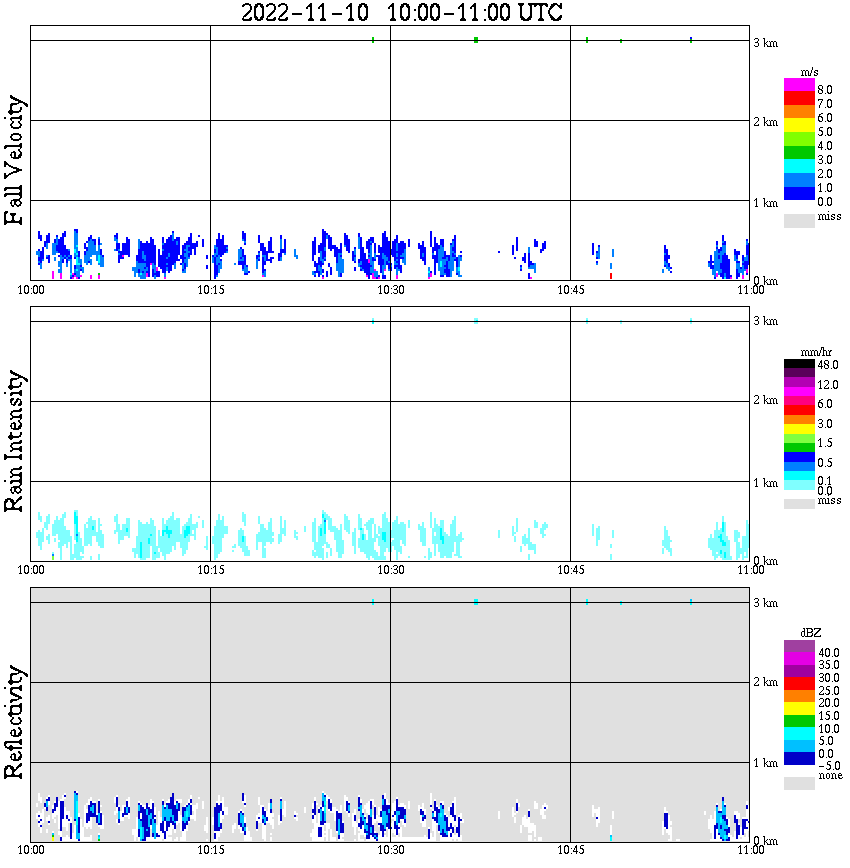Click the title '2022-11-10 10:00-11:00 UTC'
Image resolution: width=850 pixels, height=868 pixels.
click(x=401, y=12)
